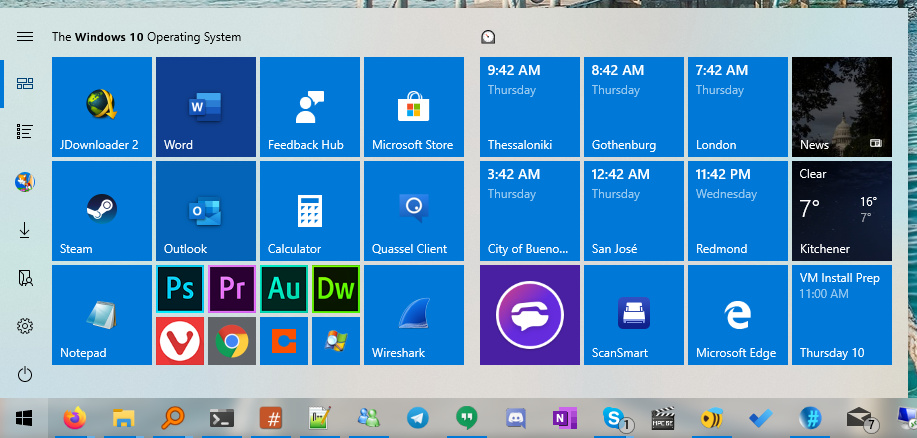Open the Microsoft Edge tile
This screenshot has width=917, height=438.
[x=738, y=315]
